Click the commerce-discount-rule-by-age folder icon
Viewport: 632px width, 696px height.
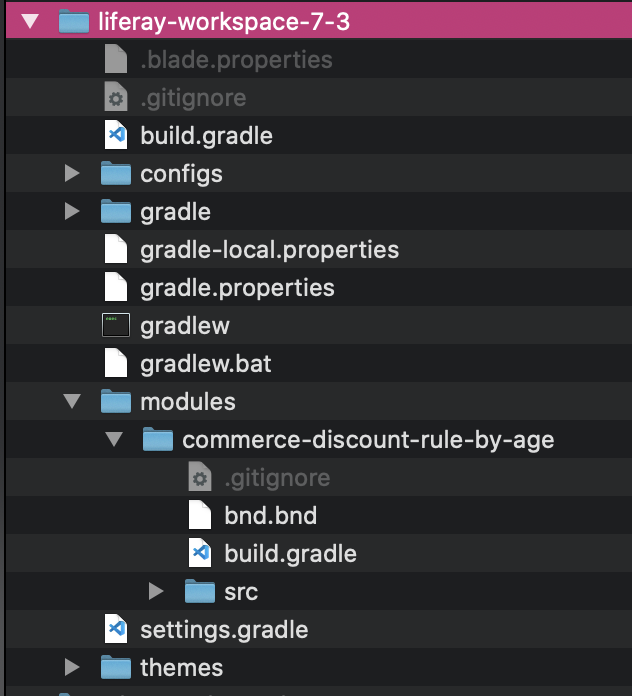(x=158, y=439)
